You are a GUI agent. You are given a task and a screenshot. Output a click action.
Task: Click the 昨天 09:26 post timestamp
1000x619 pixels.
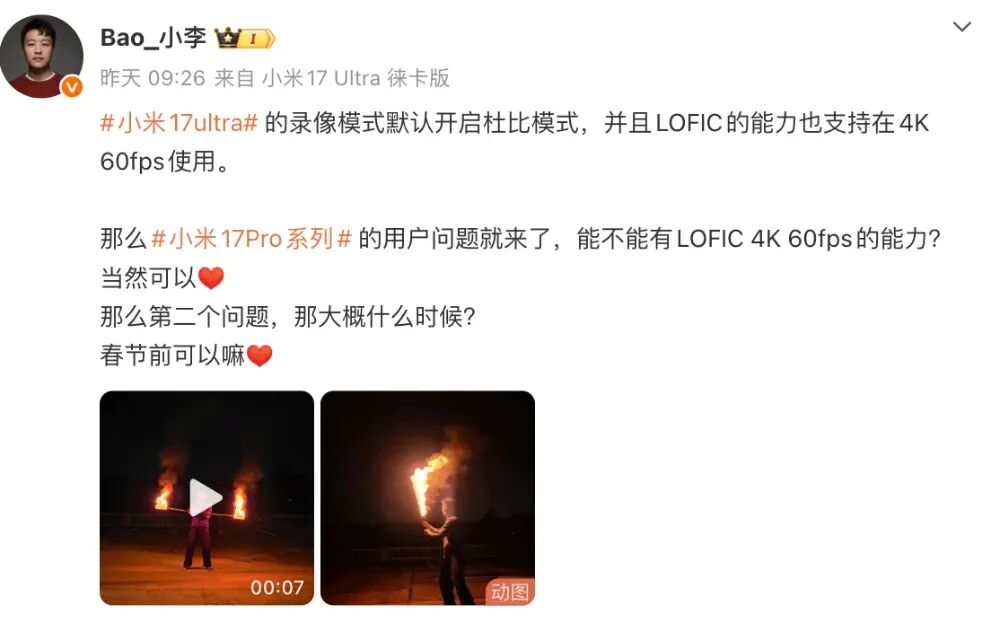point(152,78)
